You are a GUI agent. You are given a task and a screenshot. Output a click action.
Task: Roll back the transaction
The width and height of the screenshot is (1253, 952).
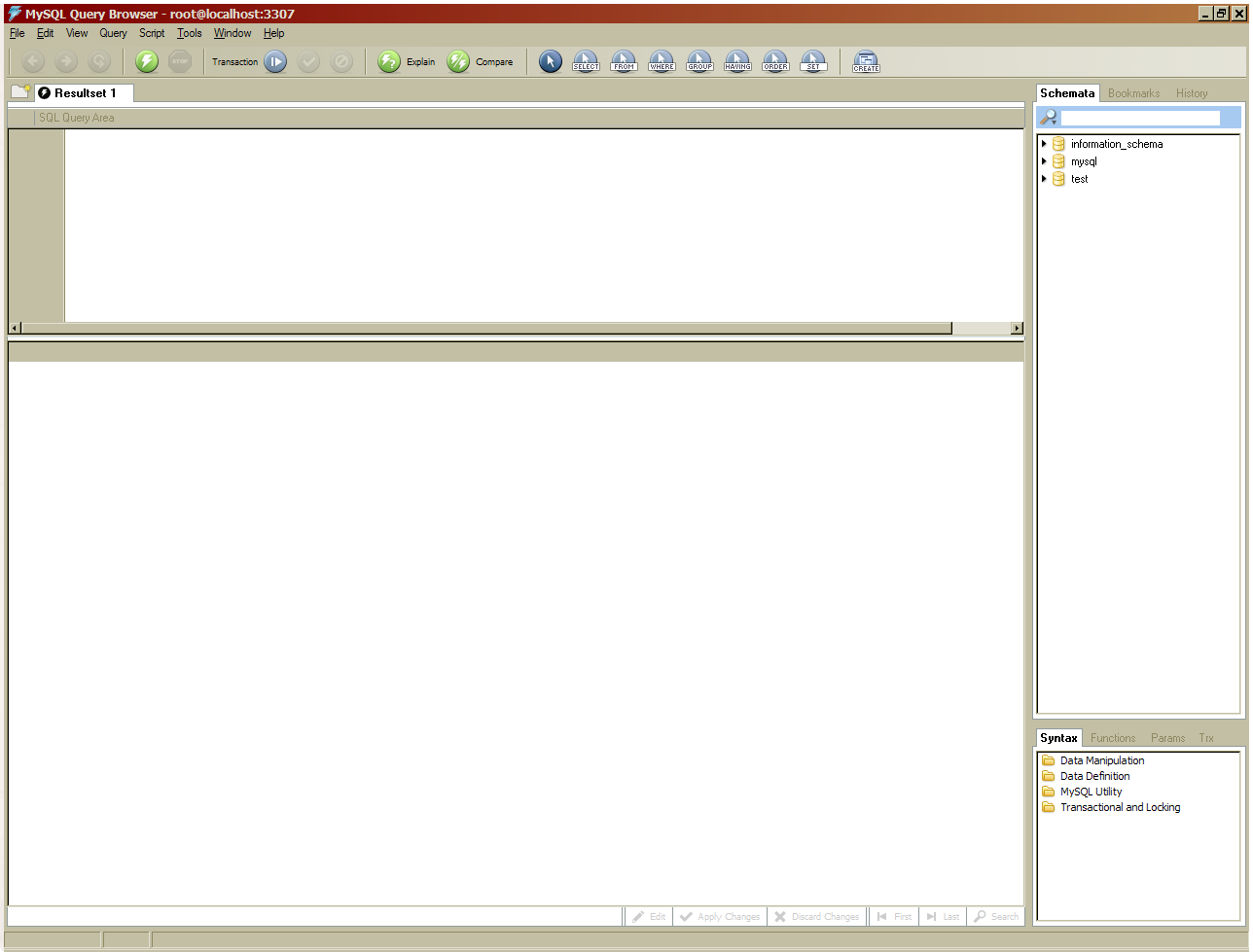341,62
